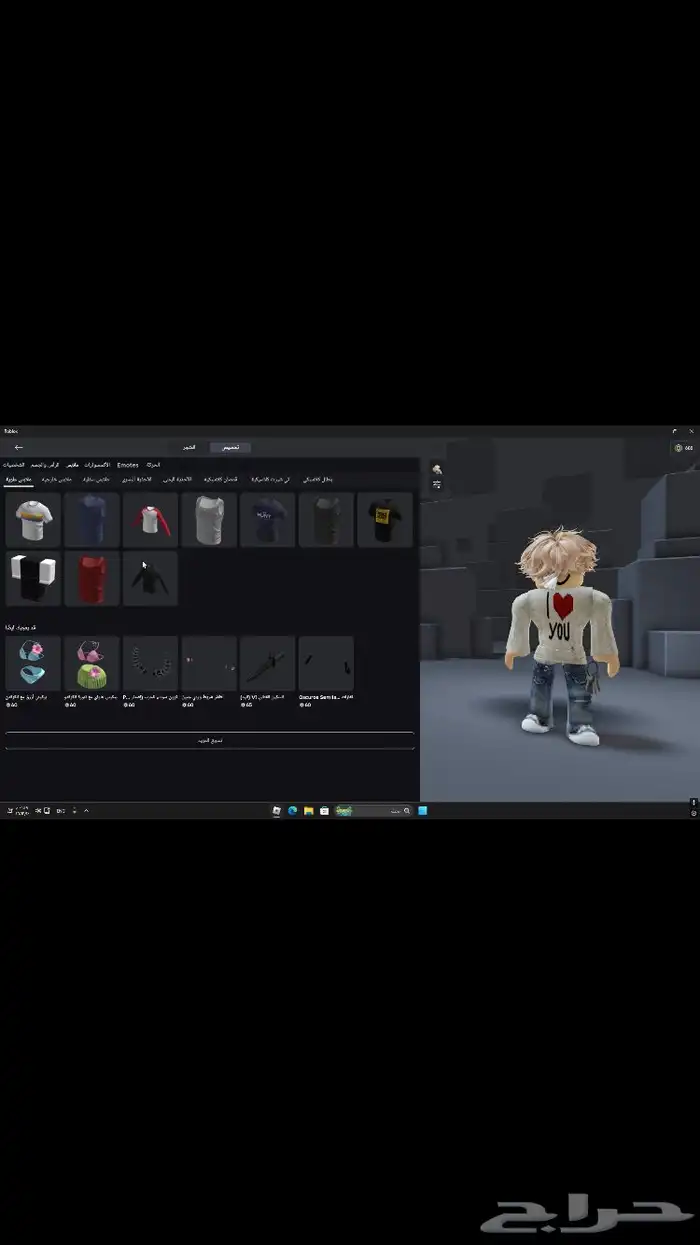Open the blue bikini with pink flower item
Screen dimensions: 700x1245
point(33,664)
